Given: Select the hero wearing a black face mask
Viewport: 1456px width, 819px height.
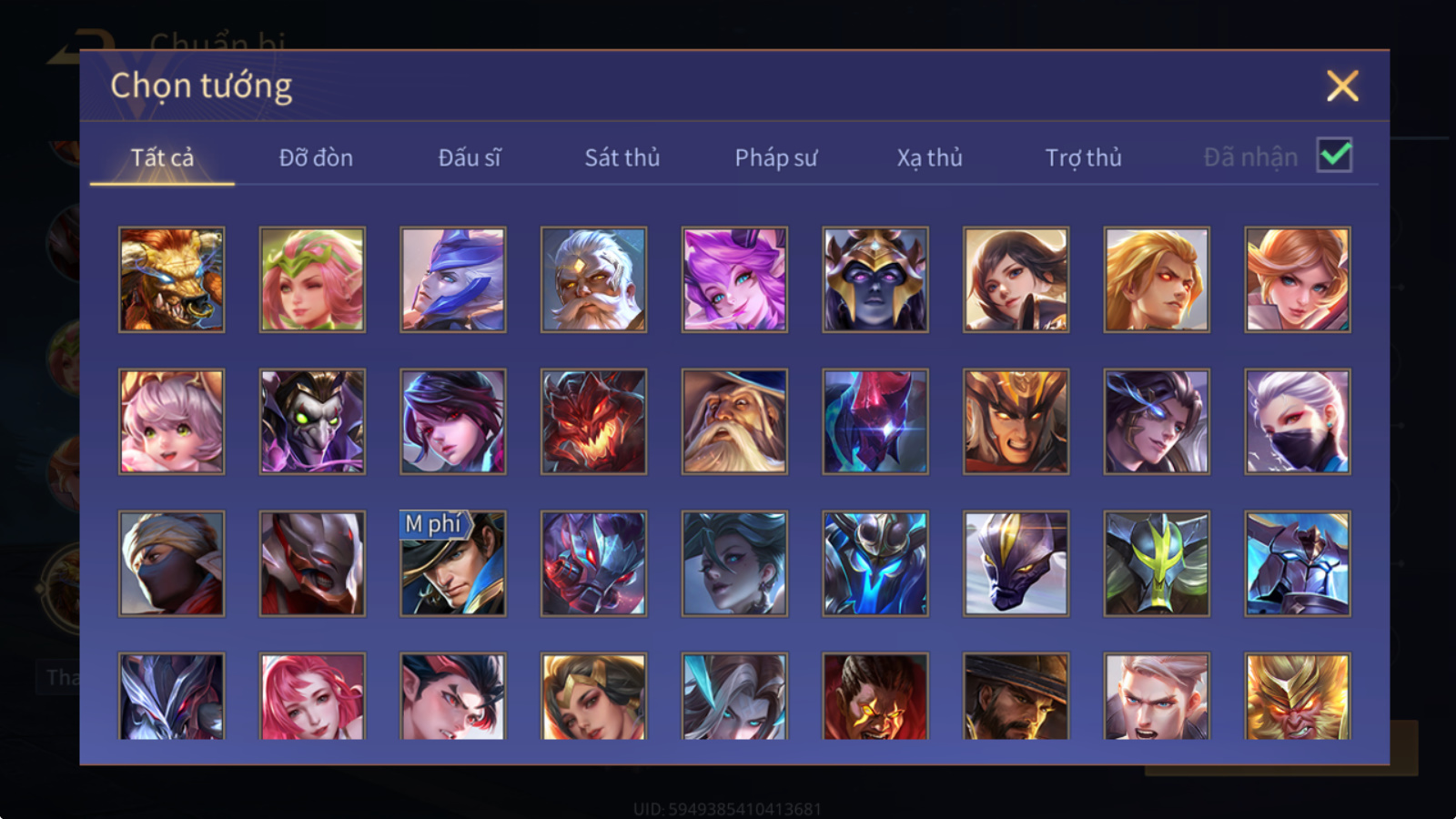Looking at the screenshot, I should coord(1298,421).
